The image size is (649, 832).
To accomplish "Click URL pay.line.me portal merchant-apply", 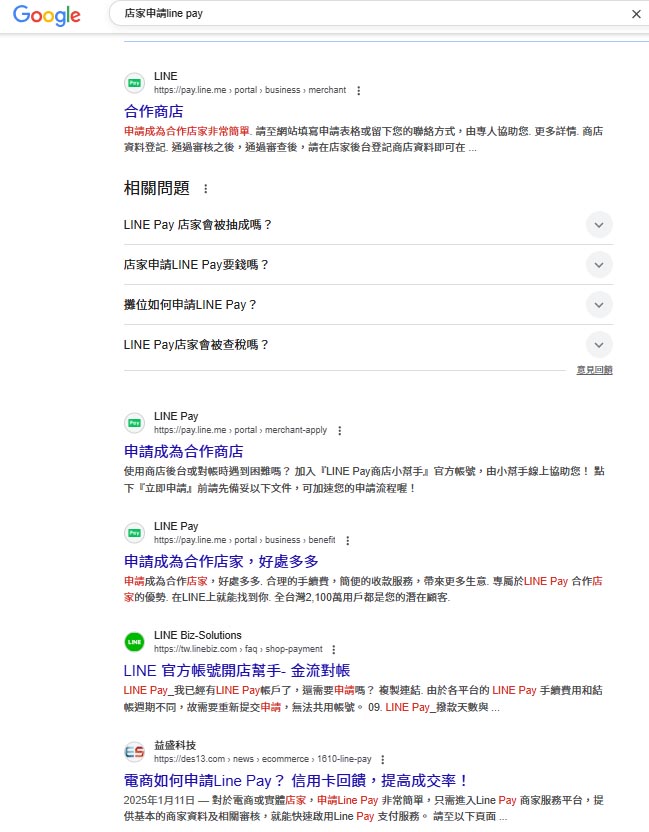I will 240,430.
